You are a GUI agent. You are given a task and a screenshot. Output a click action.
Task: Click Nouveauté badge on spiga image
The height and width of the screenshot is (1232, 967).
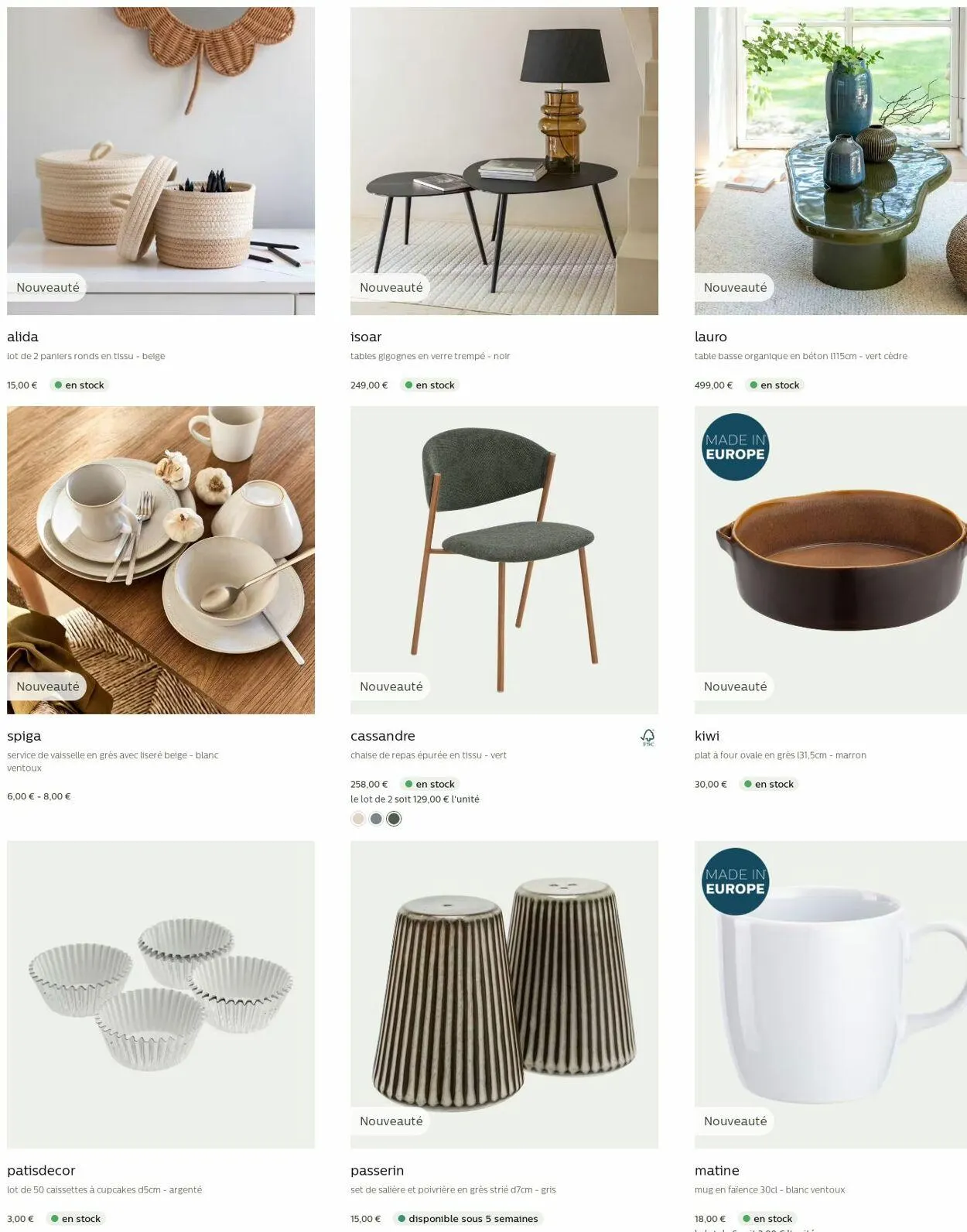pos(47,686)
